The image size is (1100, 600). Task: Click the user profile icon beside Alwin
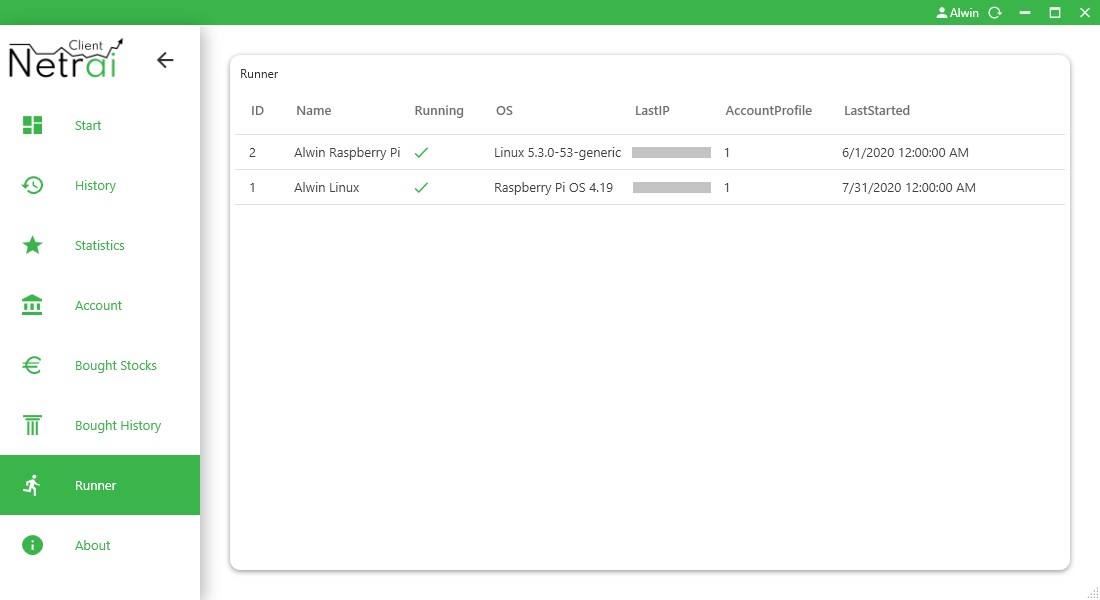coord(941,13)
